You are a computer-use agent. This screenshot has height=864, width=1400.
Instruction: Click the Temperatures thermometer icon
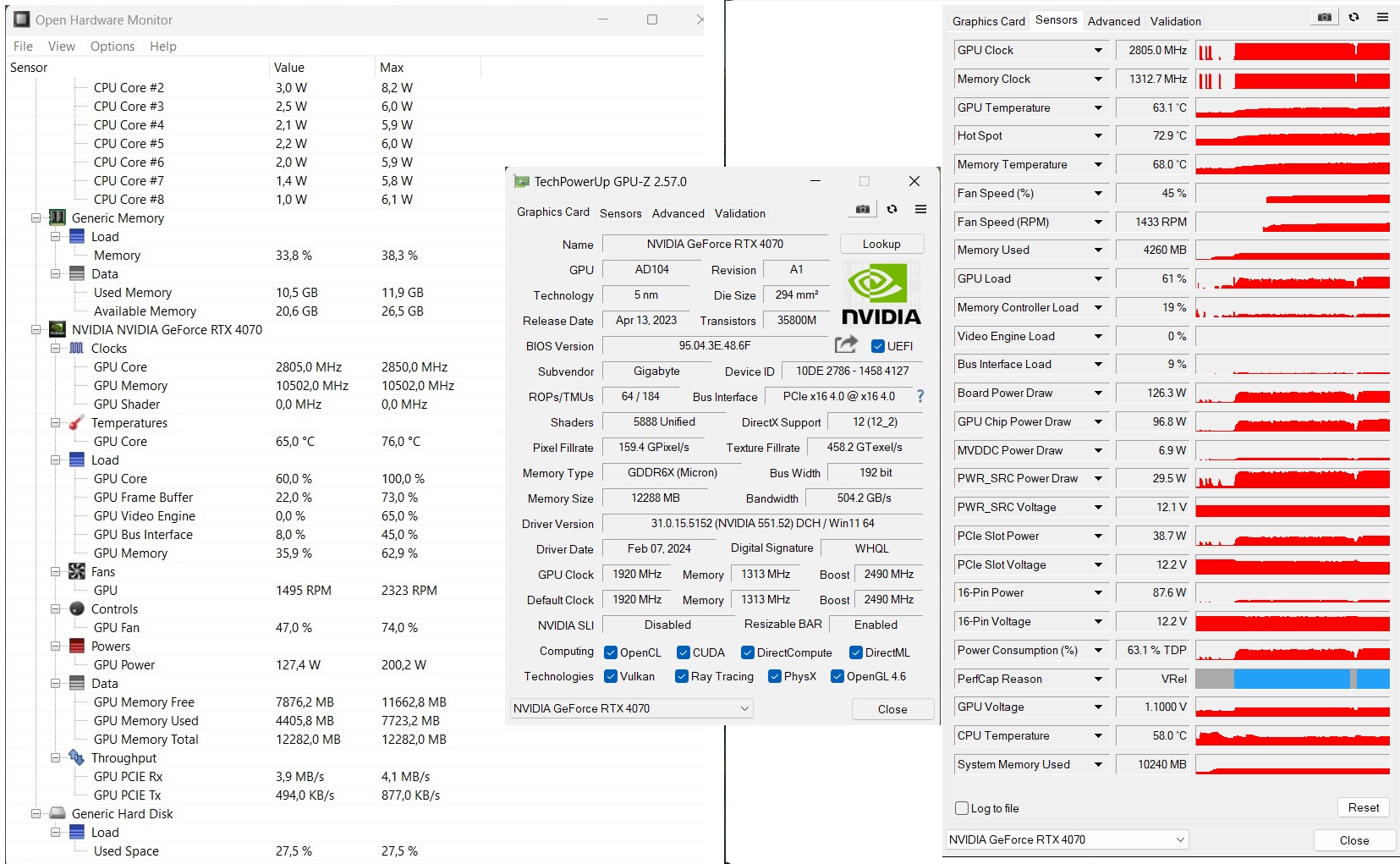(77, 422)
